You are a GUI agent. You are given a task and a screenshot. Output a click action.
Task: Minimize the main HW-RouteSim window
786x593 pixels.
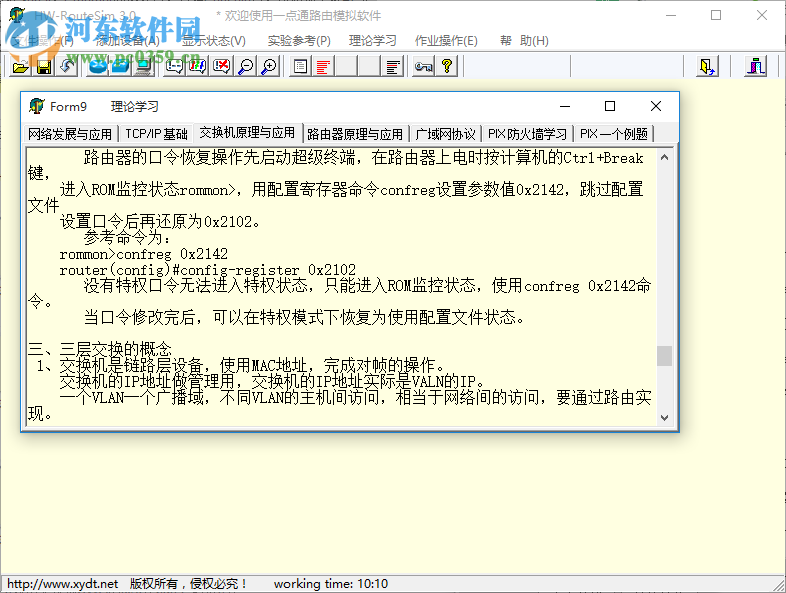click(x=671, y=16)
